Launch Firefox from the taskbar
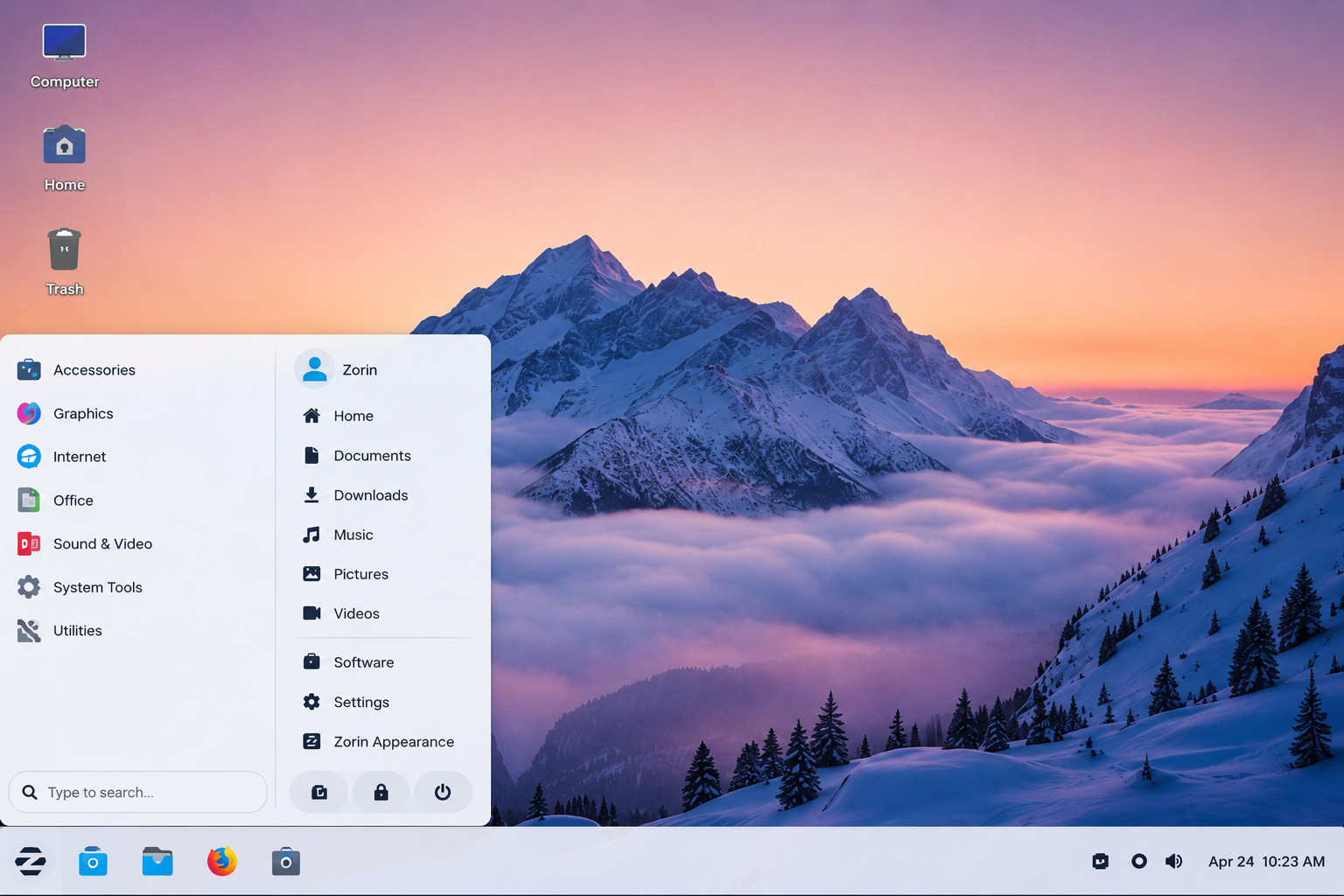This screenshot has height=896, width=1344. pyautogui.click(x=221, y=861)
